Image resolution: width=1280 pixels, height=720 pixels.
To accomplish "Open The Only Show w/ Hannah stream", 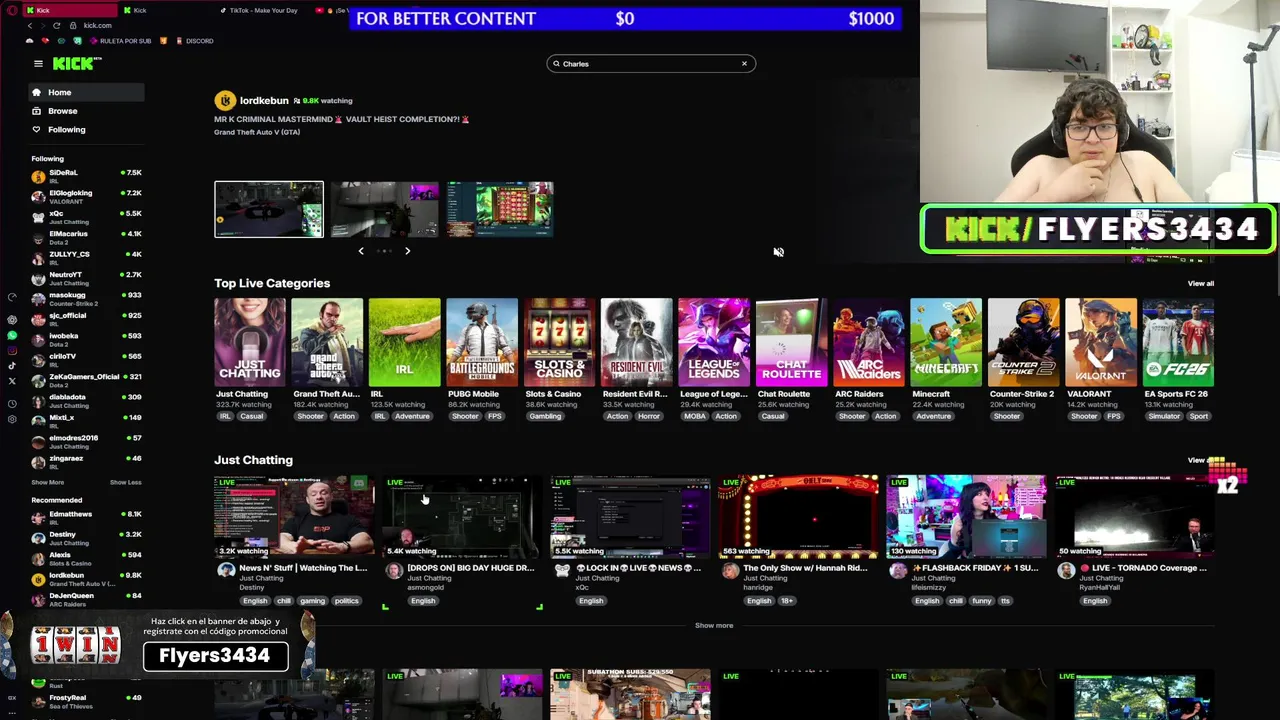I will click(x=798, y=516).
